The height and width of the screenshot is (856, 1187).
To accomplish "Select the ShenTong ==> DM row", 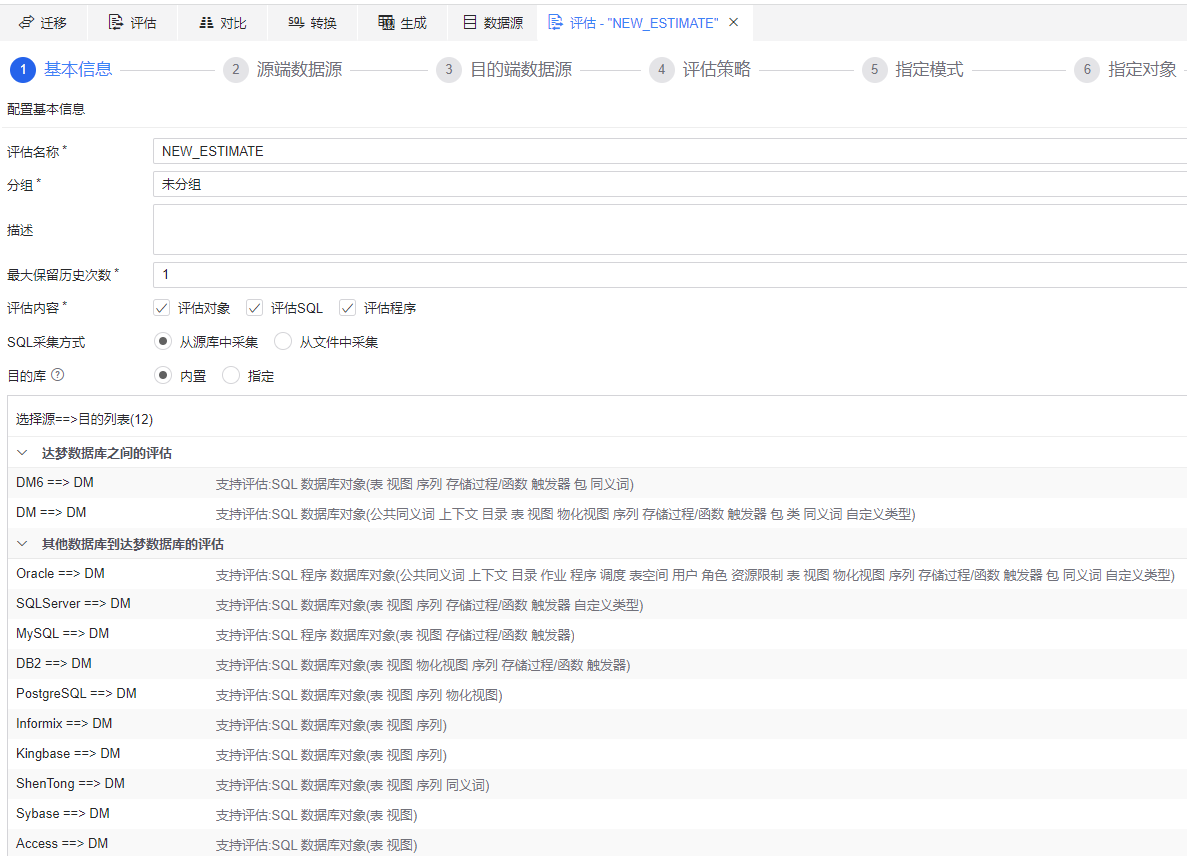I will coord(597,784).
